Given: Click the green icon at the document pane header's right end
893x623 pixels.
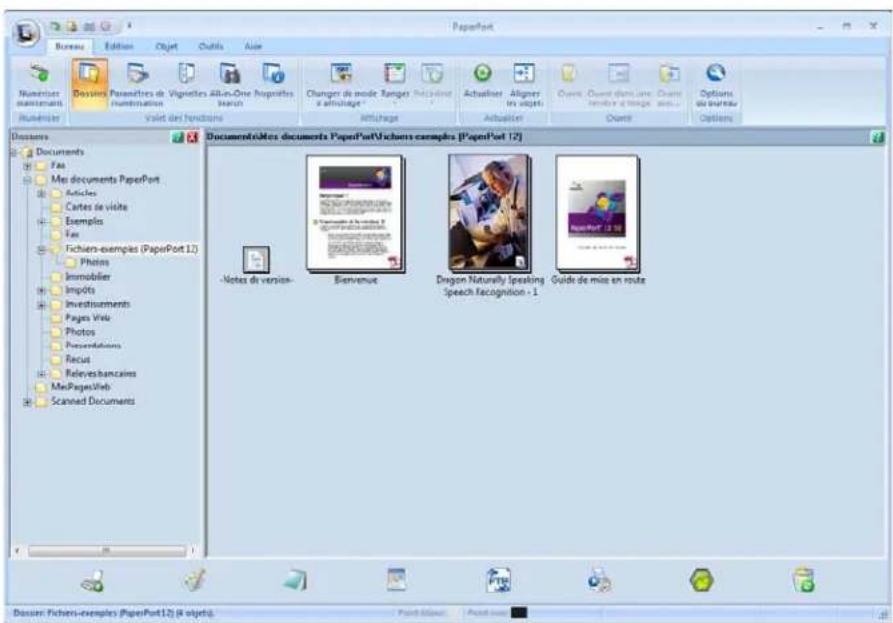Looking at the screenshot, I should [878, 137].
